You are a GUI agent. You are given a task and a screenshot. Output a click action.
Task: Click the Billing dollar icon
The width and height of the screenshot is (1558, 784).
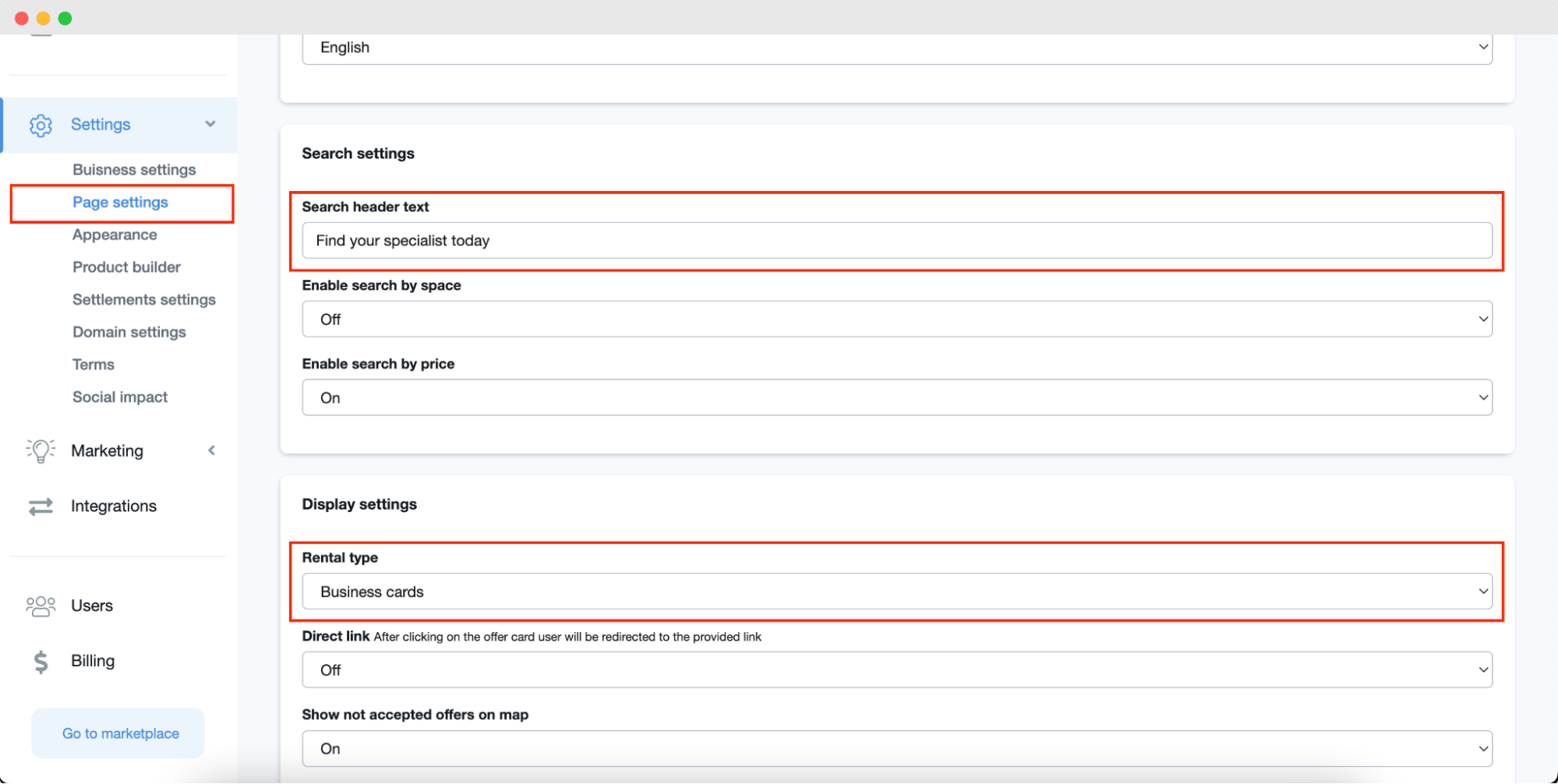click(41, 662)
